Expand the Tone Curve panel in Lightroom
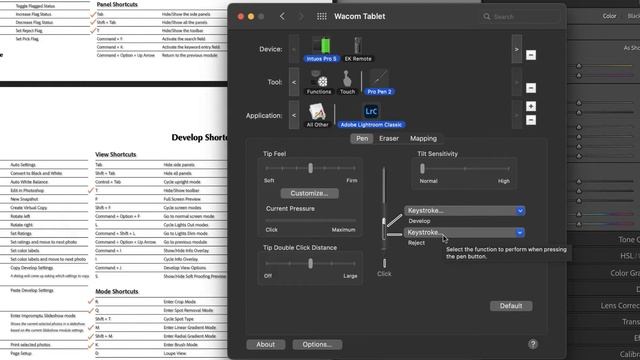Viewport: 640px width, 360px height. [x=629, y=240]
